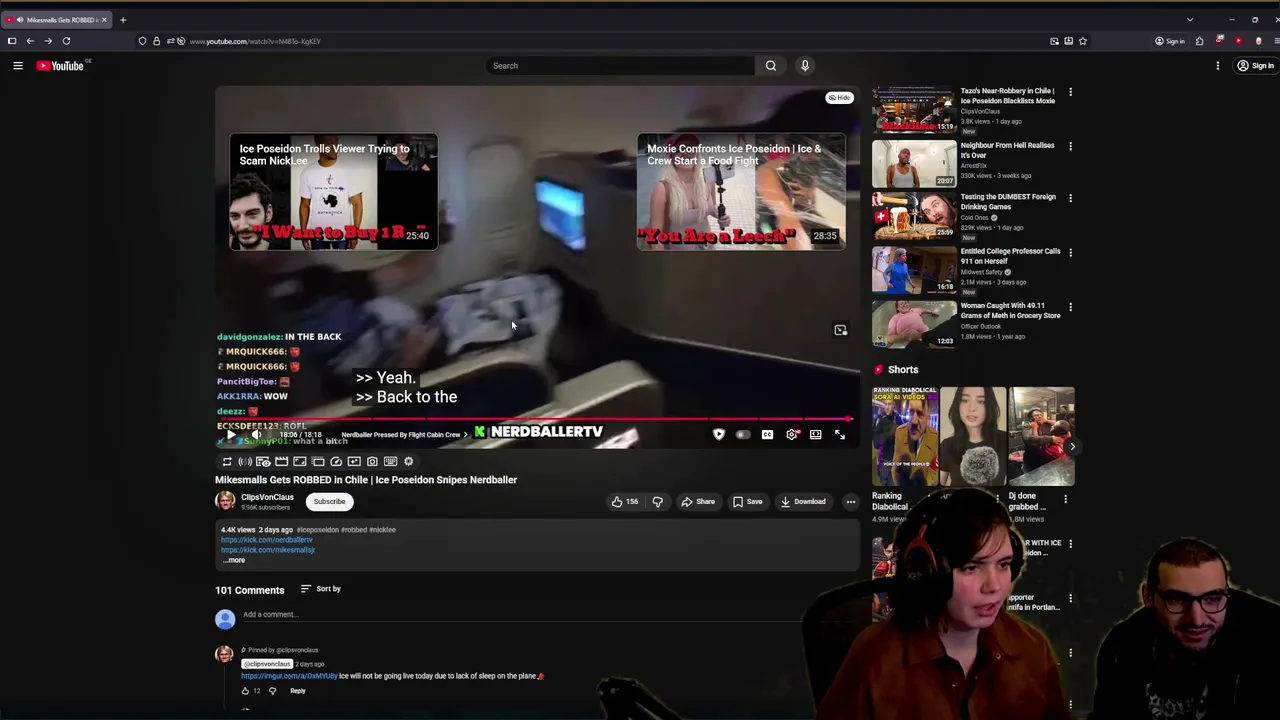This screenshot has width=1280, height=720.
Task: Open ClipsVonClaus channel avatar
Action: click(226, 501)
